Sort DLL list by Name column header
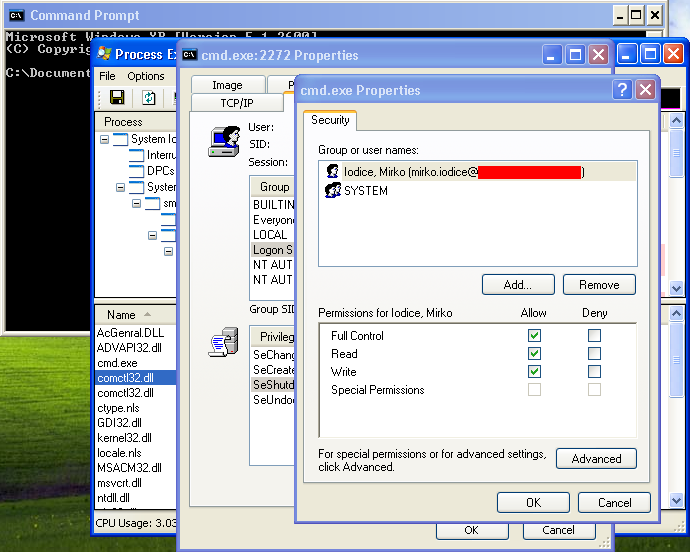The image size is (690, 552). click(136, 315)
